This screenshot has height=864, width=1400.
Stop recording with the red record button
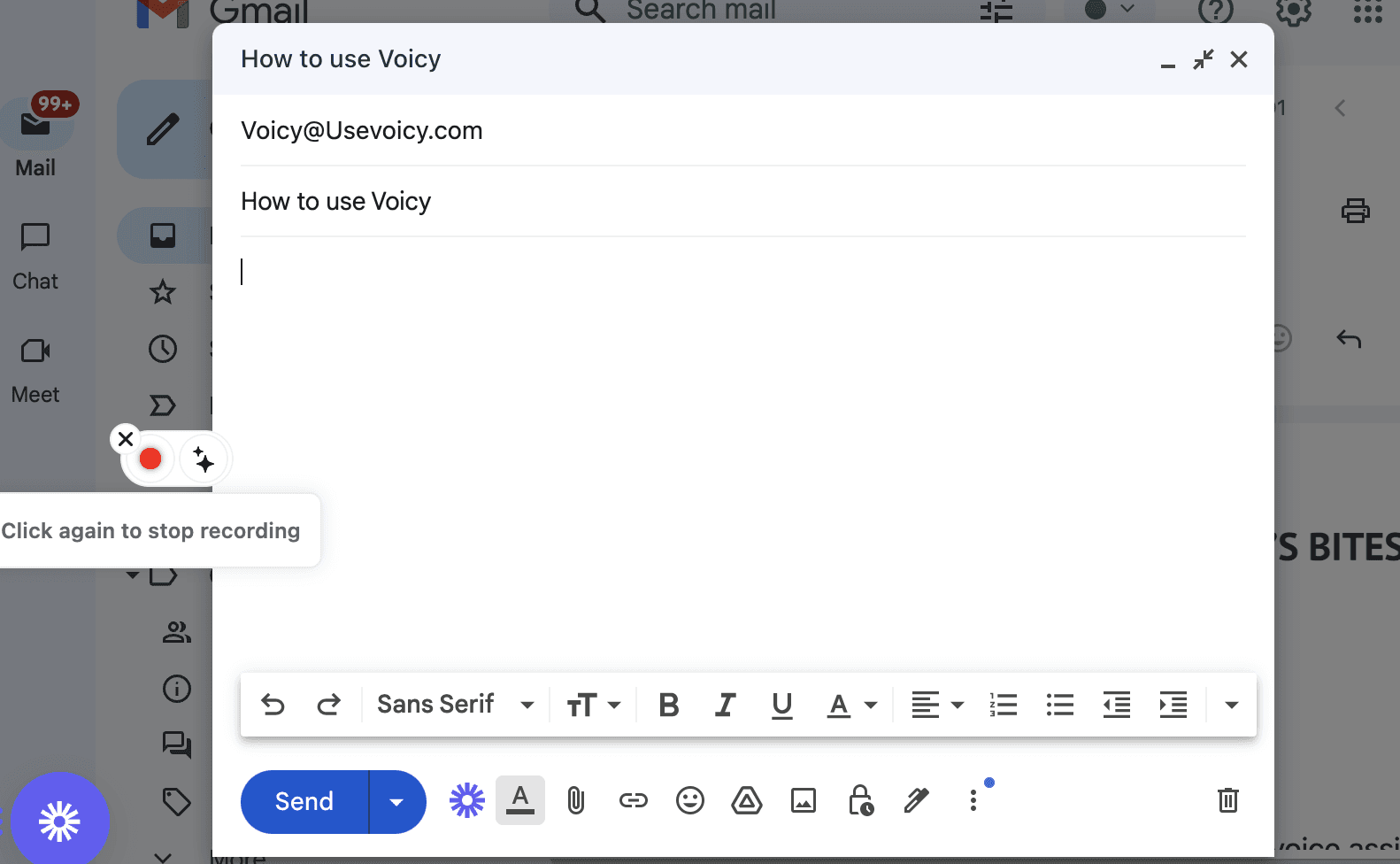pos(150,459)
